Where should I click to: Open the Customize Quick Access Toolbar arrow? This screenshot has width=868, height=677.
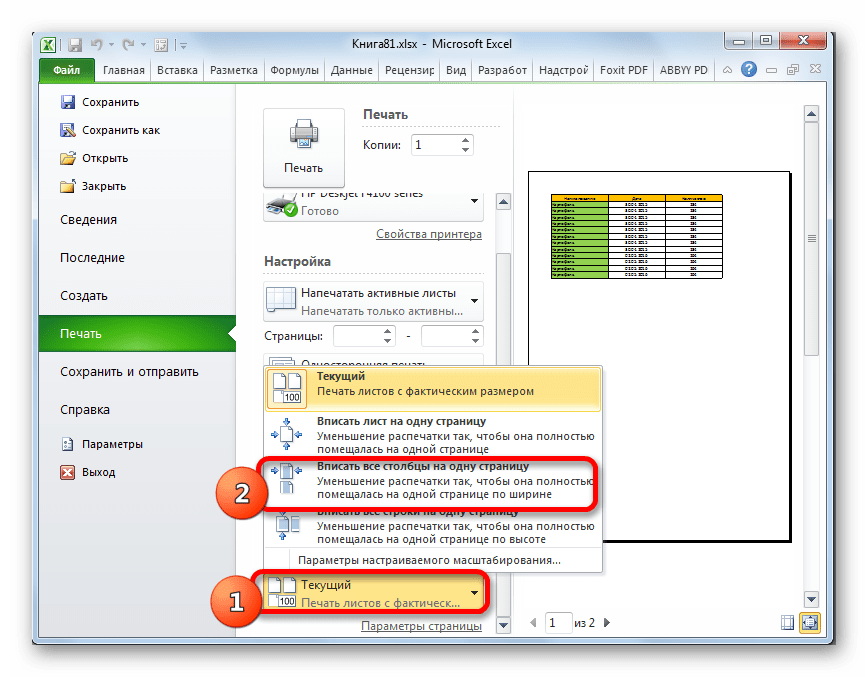(x=183, y=45)
